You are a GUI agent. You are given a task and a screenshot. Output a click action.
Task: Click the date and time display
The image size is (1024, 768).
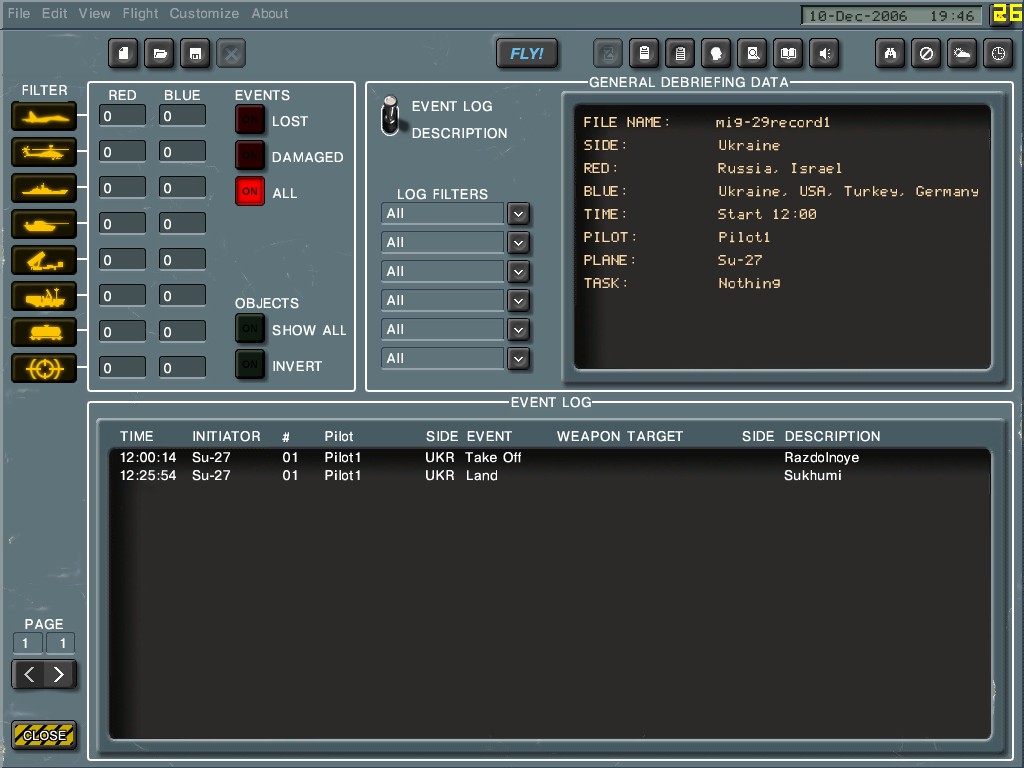click(891, 16)
